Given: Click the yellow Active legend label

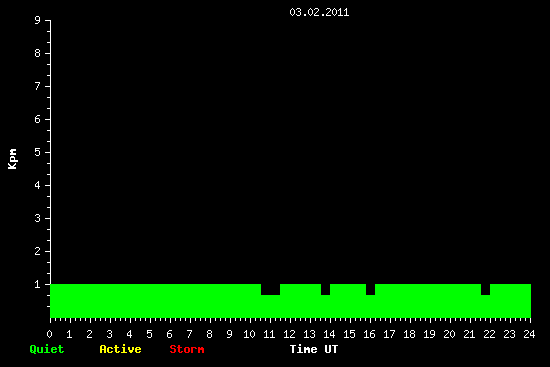Looking at the screenshot, I should pos(120,349).
